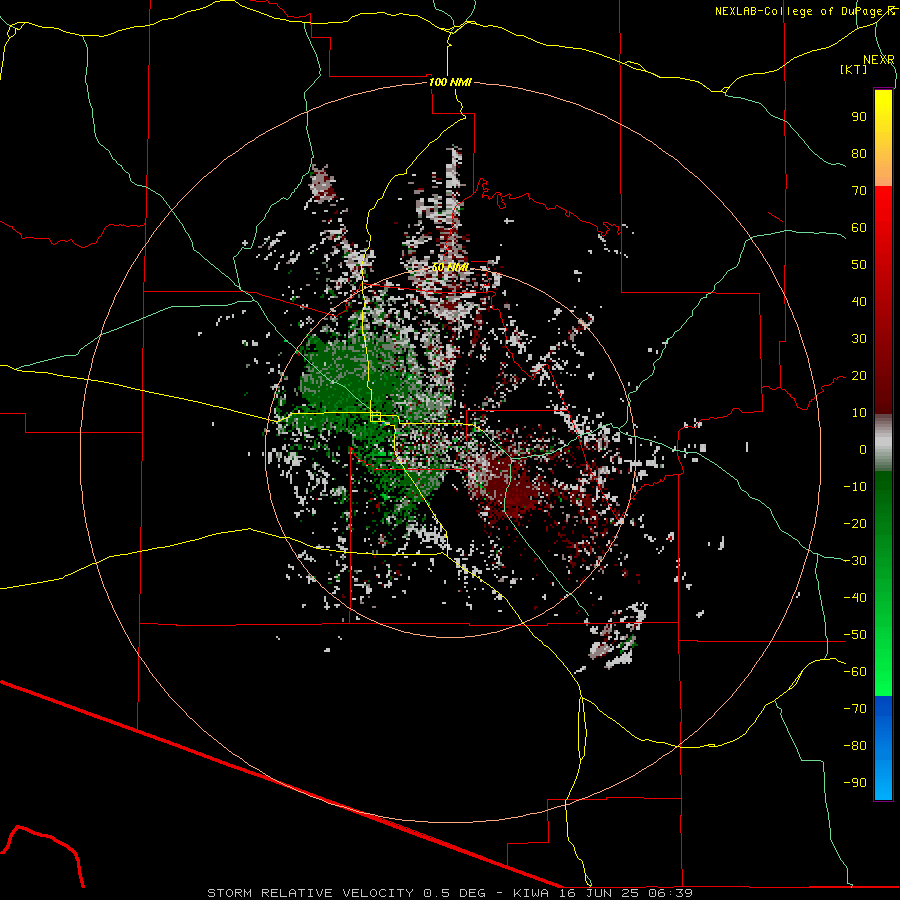Click the -10 scale value

[855, 487]
